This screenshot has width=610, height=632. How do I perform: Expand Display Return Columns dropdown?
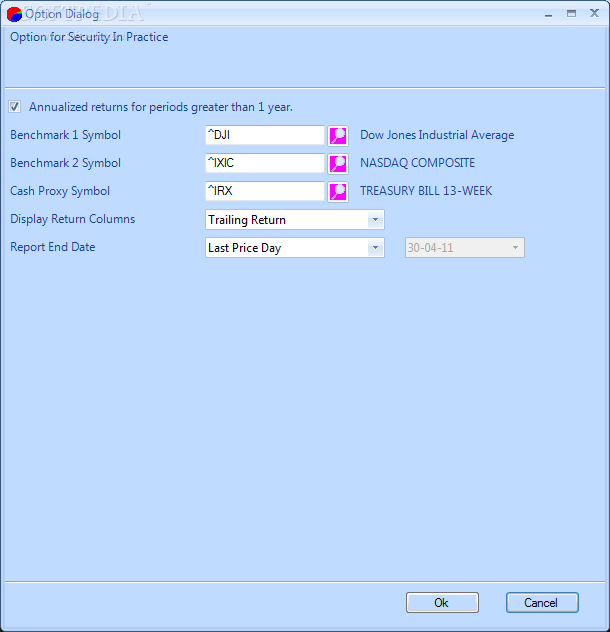coord(375,220)
